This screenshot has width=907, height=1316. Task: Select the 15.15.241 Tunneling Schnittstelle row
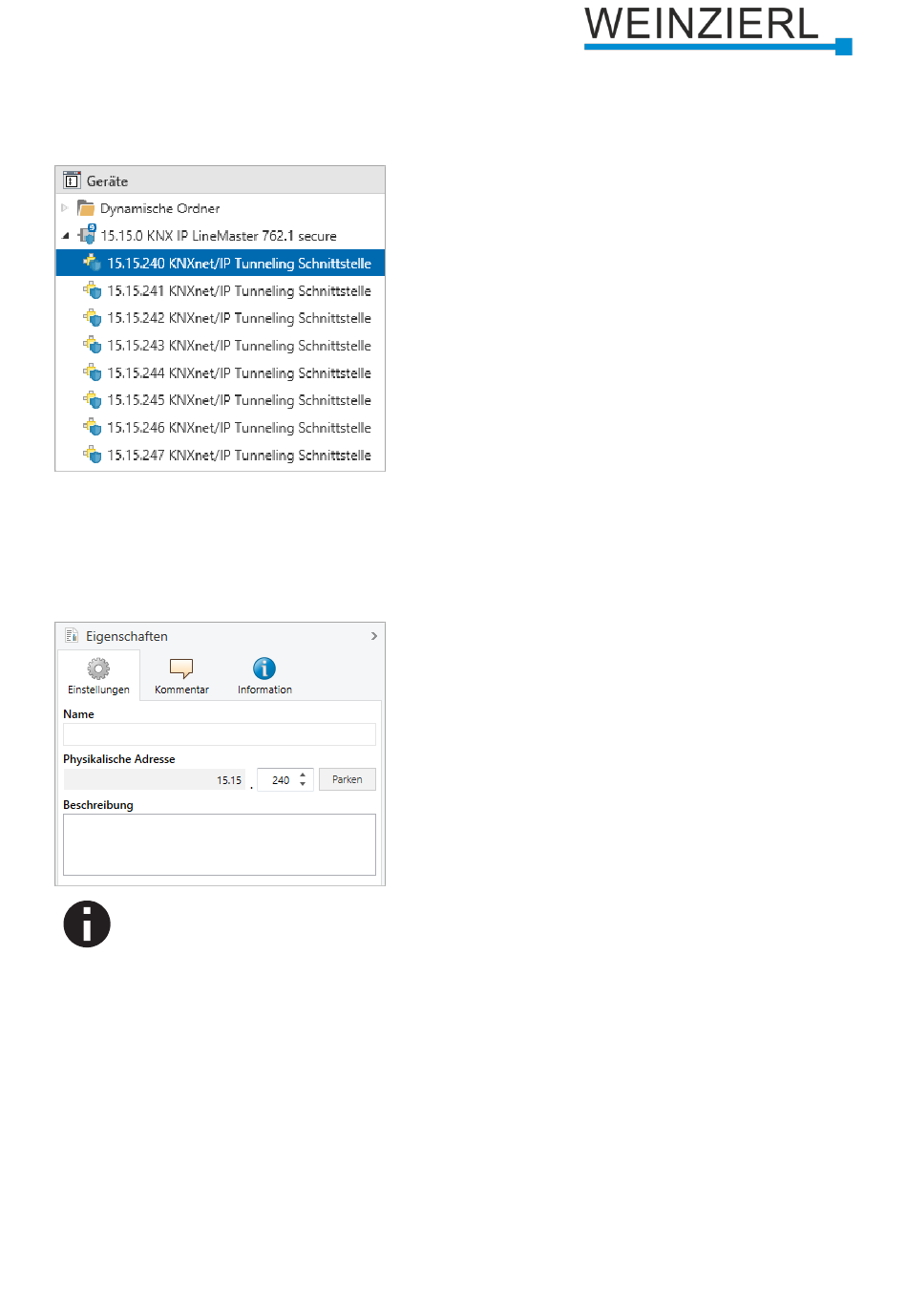pyautogui.click(x=221, y=290)
